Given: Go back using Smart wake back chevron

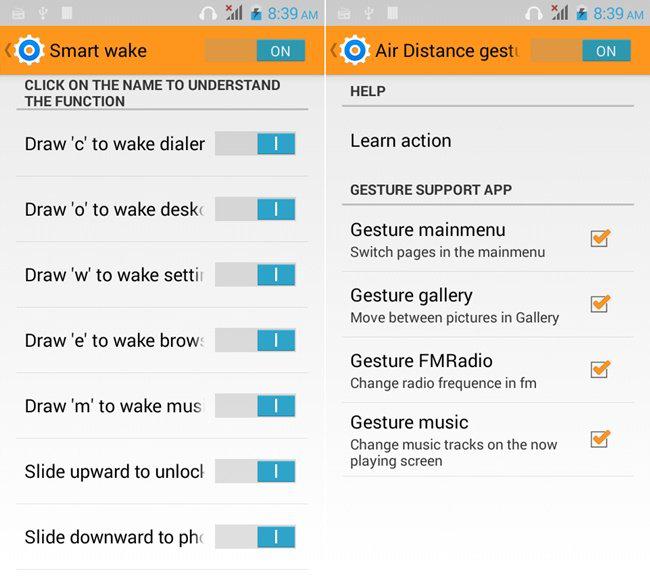Looking at the screenshot, I should click(7, 51).
